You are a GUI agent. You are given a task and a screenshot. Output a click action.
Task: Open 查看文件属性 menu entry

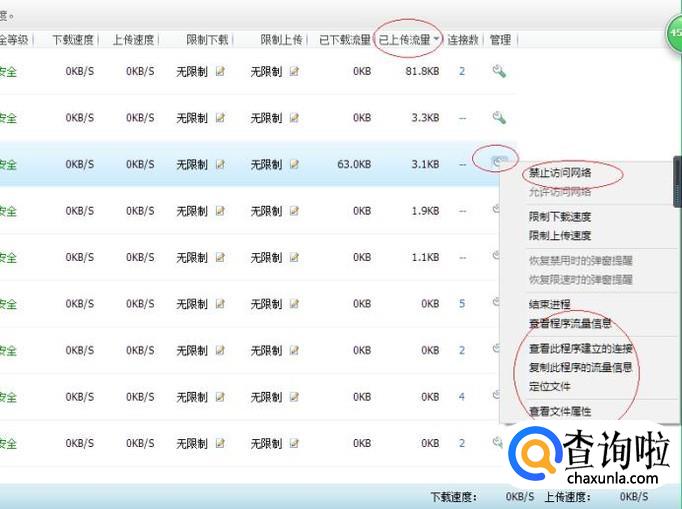pos(560,411)
